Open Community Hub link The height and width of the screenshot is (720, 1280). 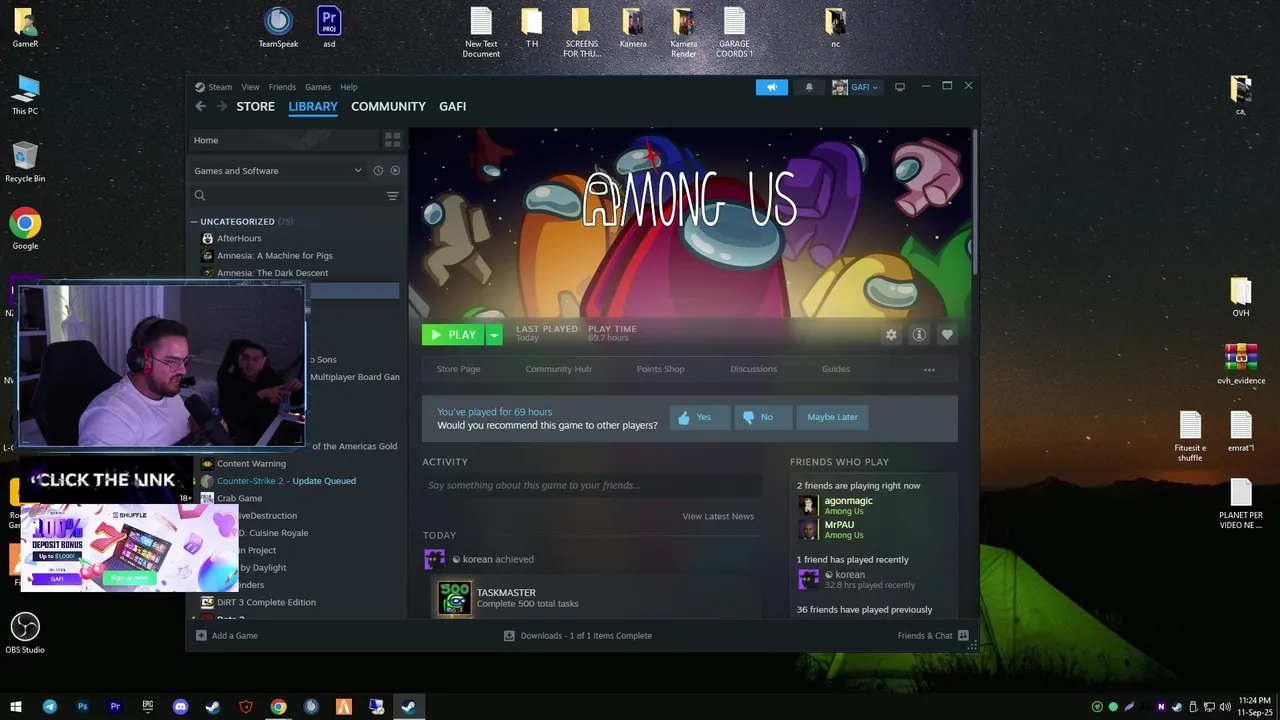(x=558, y=369)
